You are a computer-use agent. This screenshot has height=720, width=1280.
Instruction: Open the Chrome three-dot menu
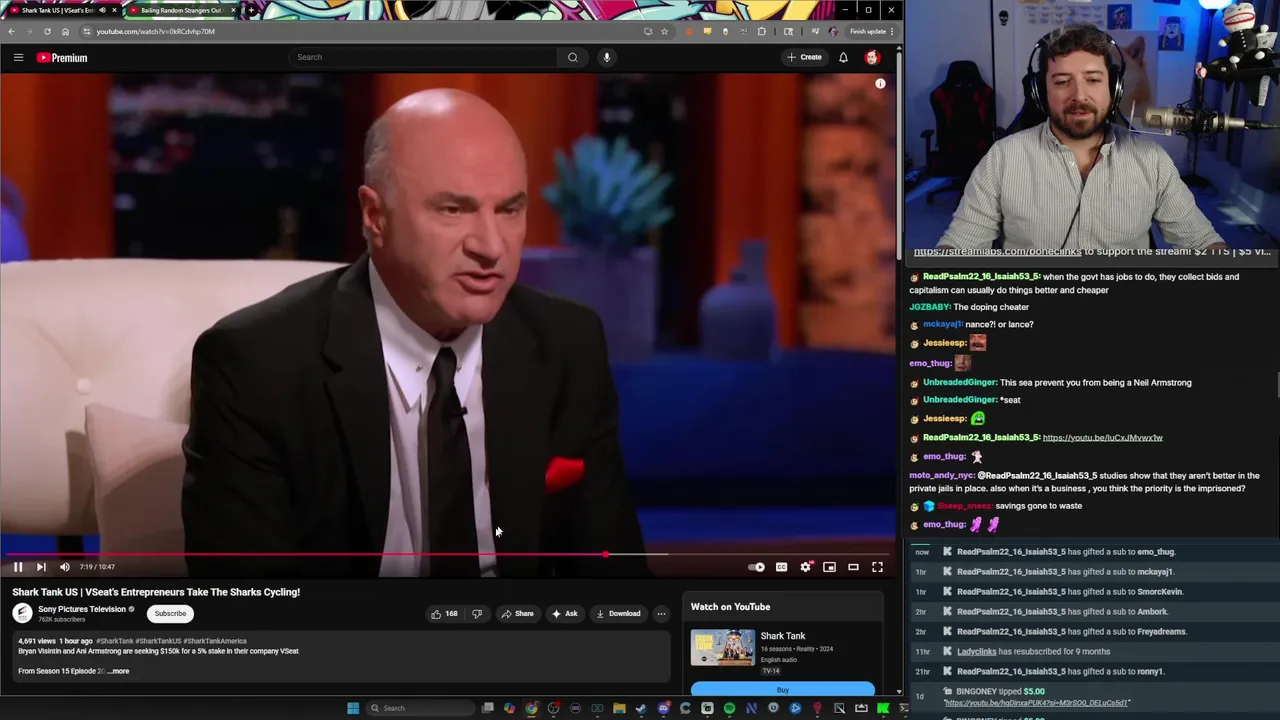(x=892, y=31)
